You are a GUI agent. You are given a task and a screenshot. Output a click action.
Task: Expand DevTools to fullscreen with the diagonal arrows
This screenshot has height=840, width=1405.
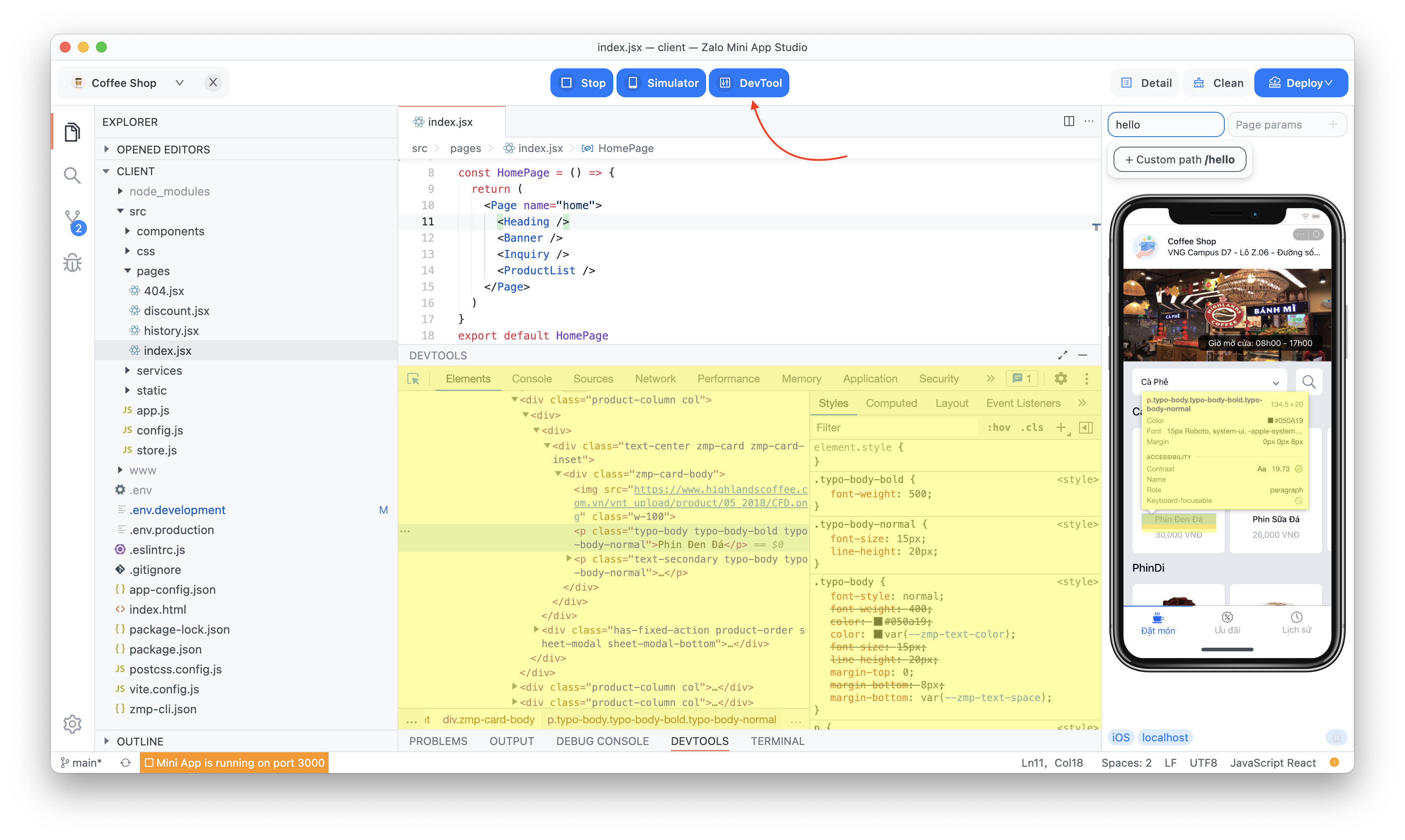[1062, 355]
